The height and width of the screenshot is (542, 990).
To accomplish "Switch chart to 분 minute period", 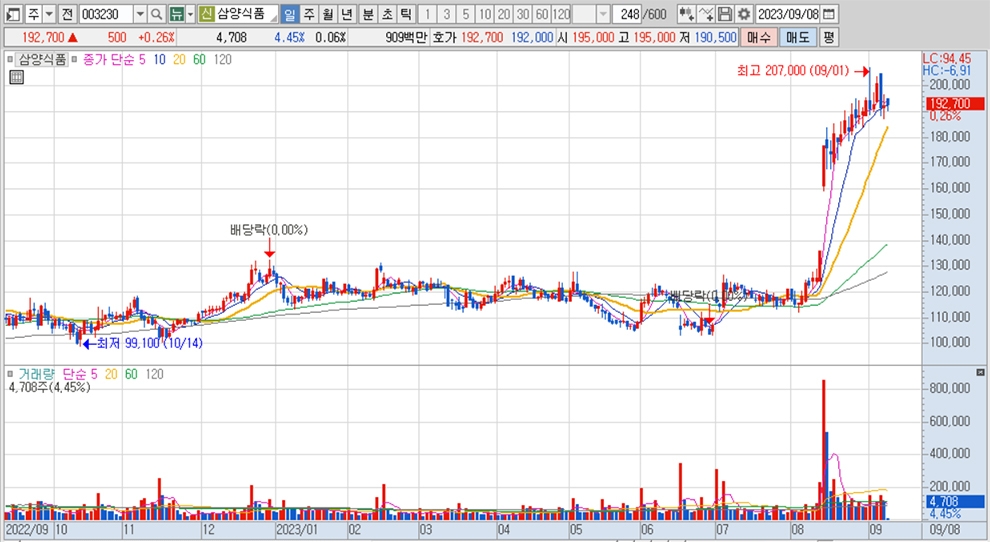I will [367, 14].
